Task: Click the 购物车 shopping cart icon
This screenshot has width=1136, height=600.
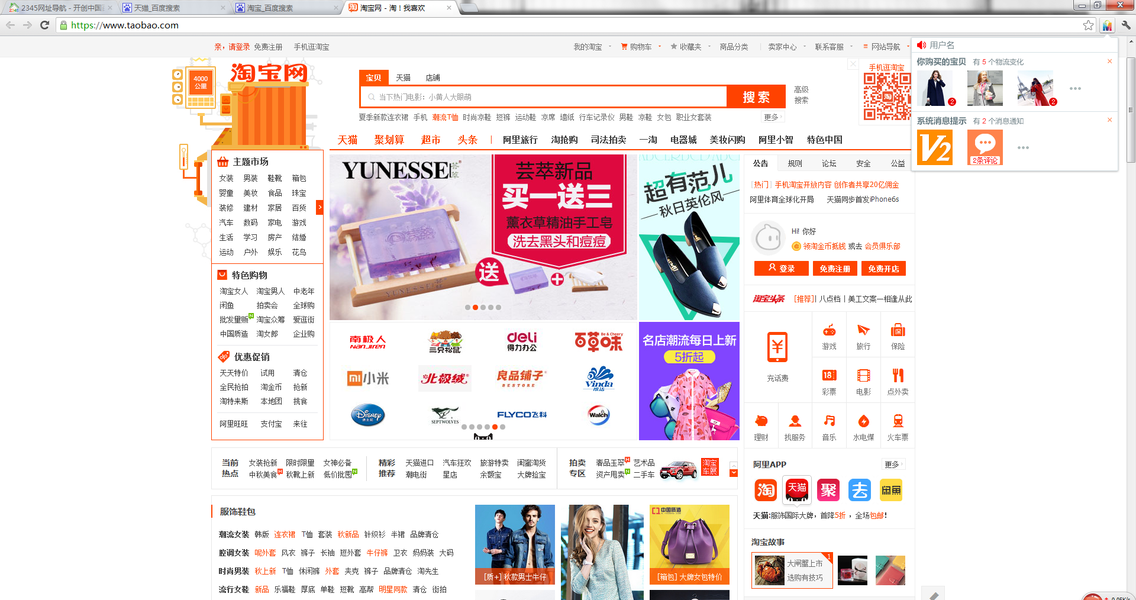Action: tap(624, 46)
